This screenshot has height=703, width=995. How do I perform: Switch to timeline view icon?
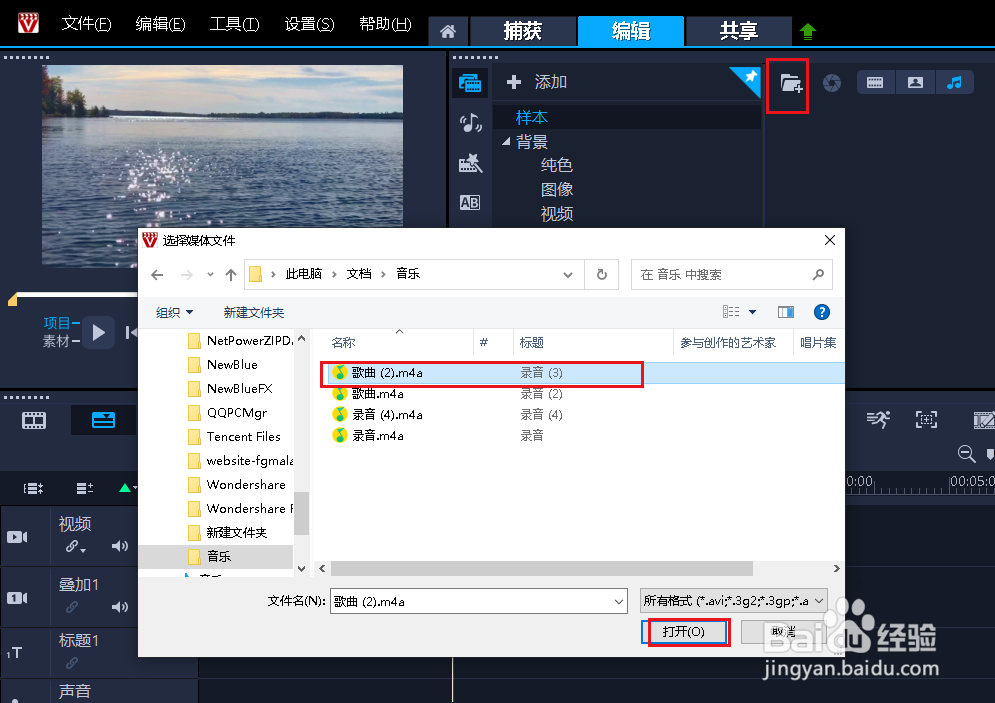tap(103, 420)
